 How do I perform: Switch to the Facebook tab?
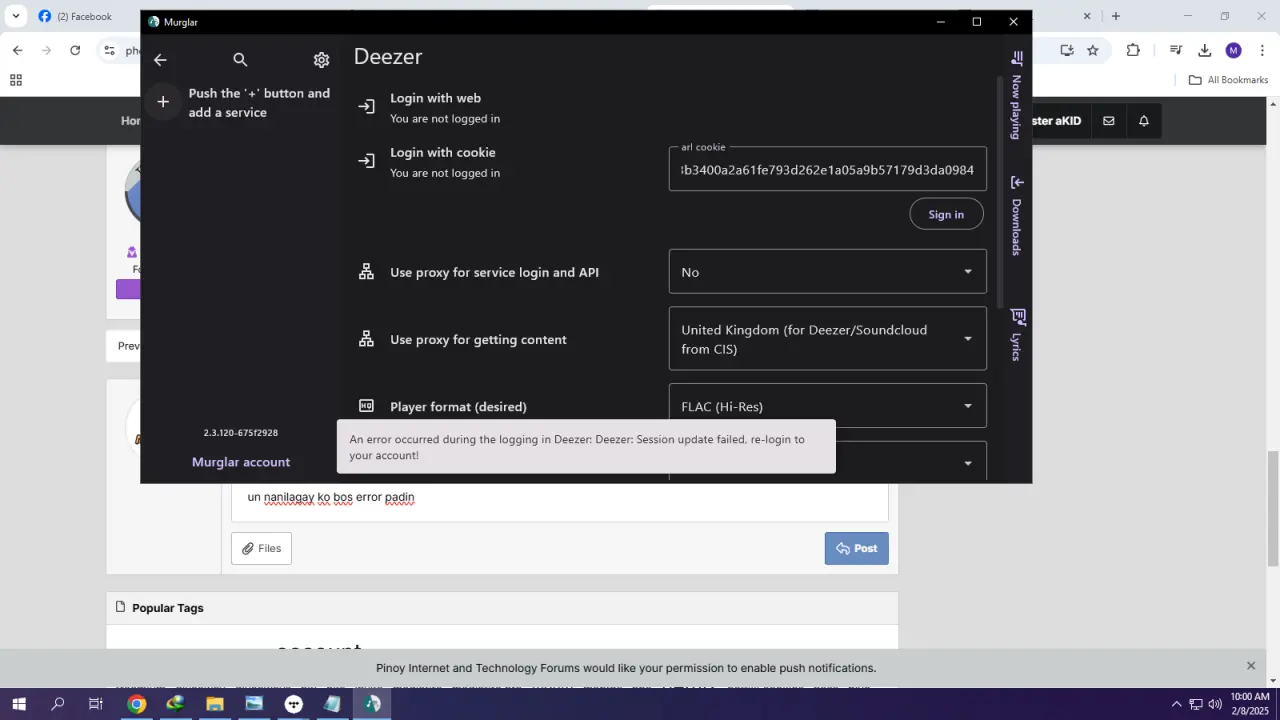(85, 16)
